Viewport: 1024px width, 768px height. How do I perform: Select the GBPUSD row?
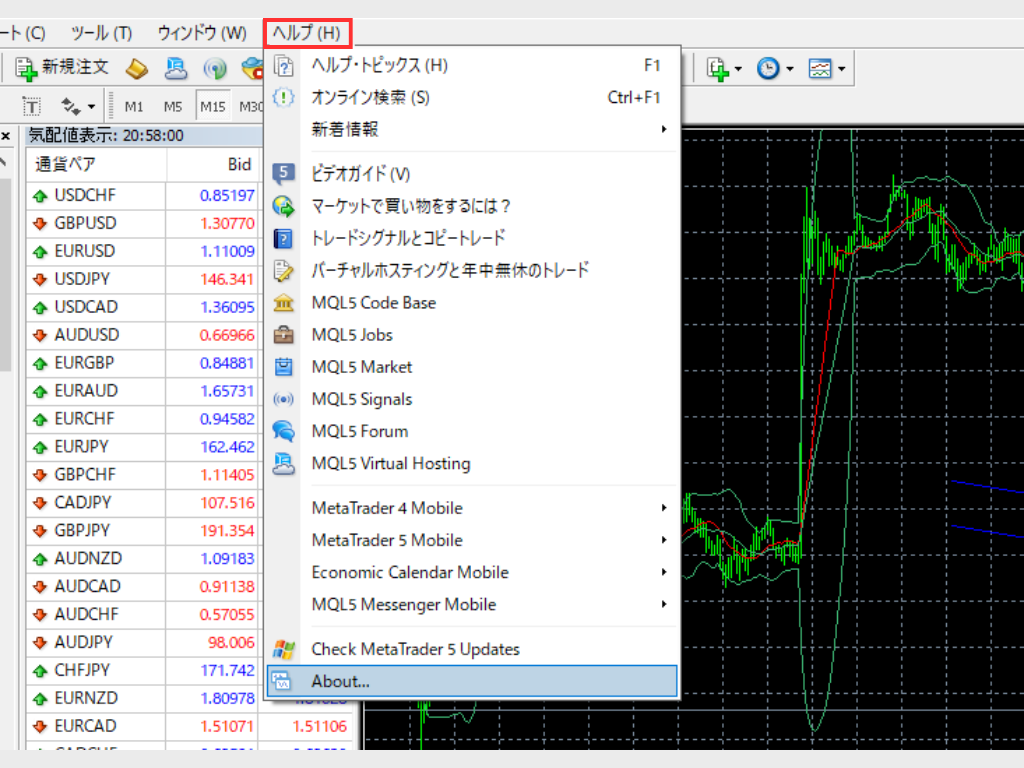(x=144, y=223)
